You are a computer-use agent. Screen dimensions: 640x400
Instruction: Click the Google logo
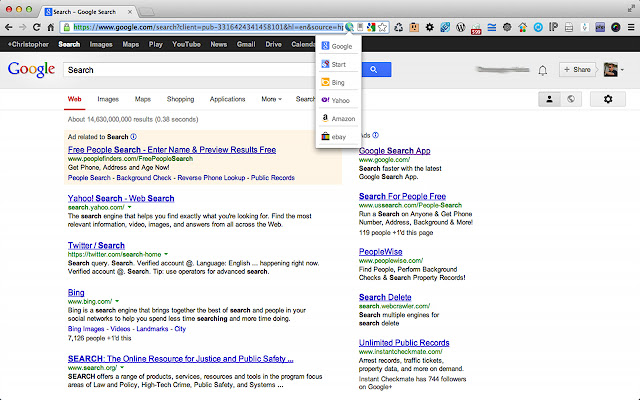point(31,70)
